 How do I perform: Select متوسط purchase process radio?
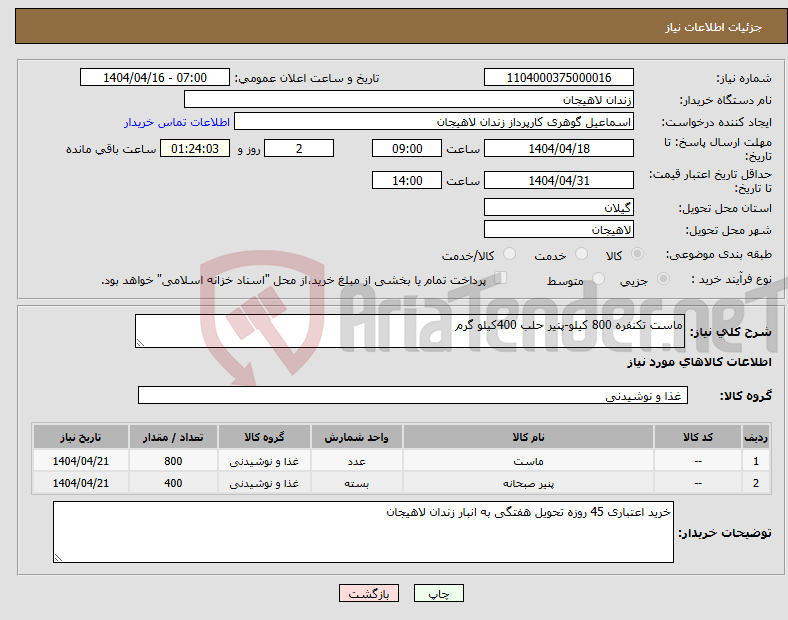(598, 278)
